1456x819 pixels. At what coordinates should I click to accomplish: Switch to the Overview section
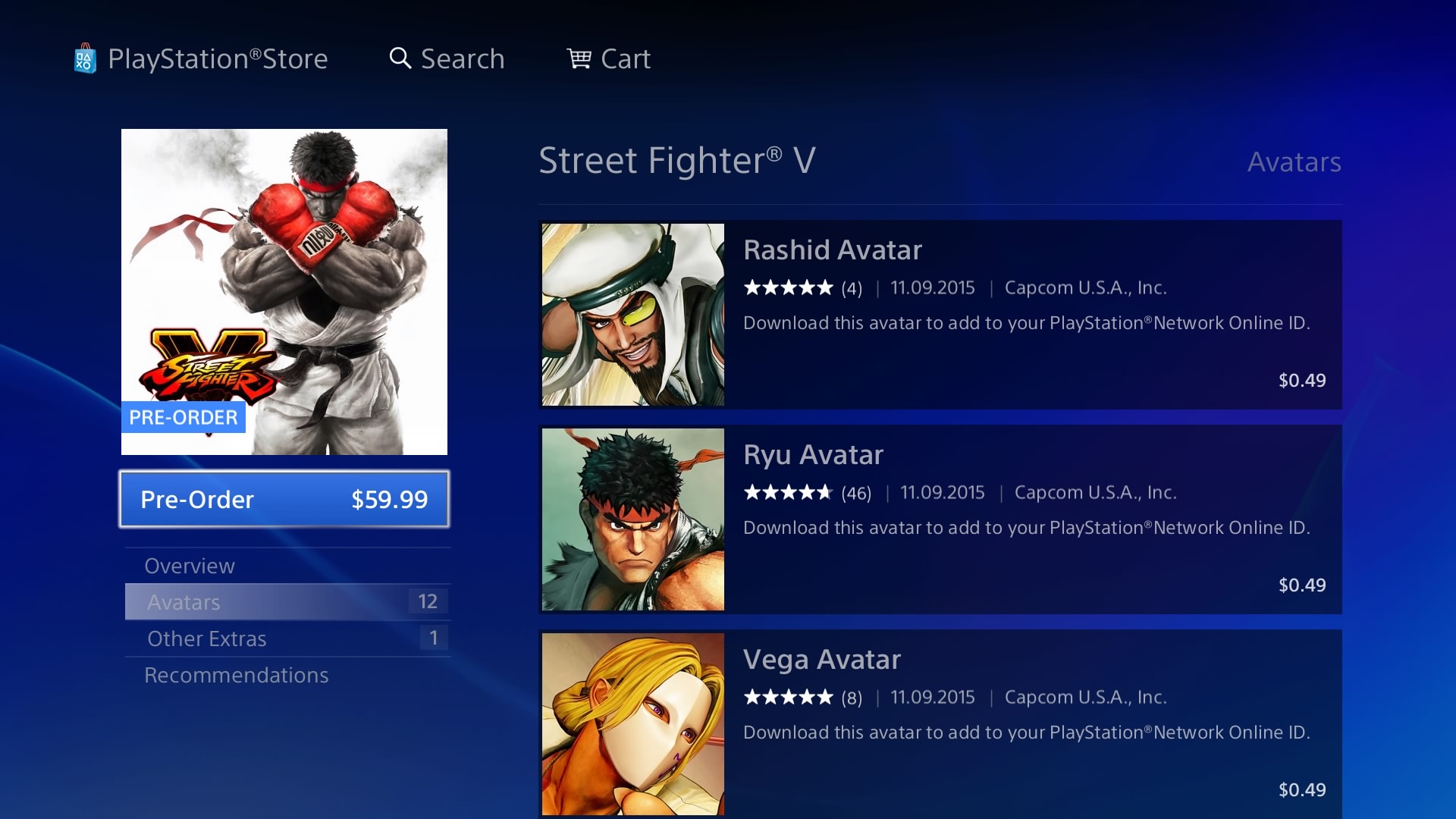click(189, 565)
